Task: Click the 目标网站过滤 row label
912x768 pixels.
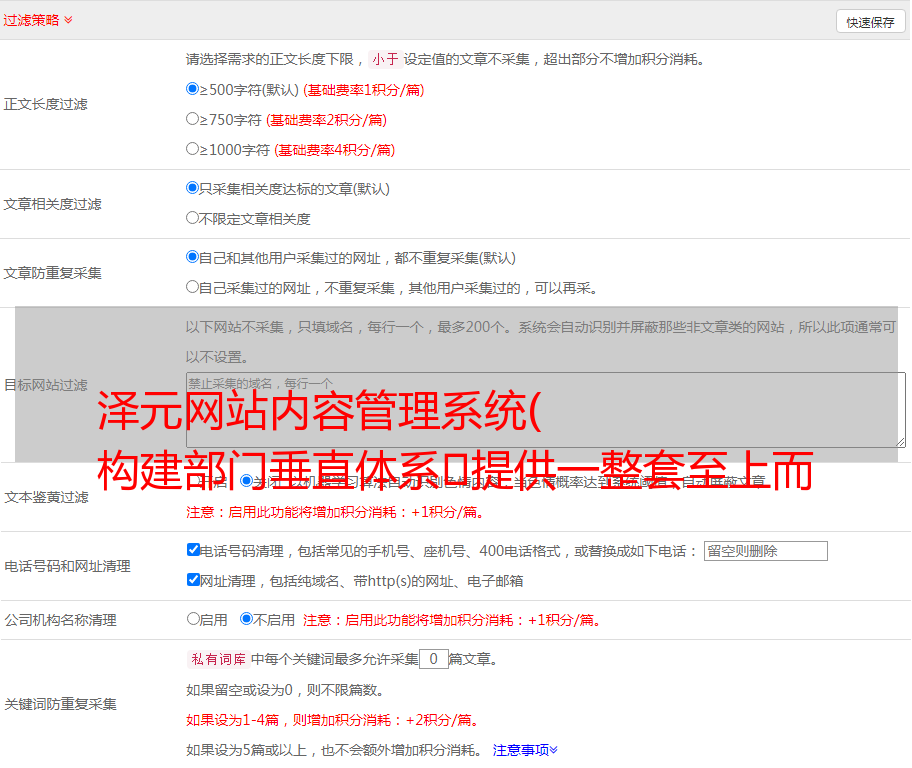Action: (x=45, y=385)
